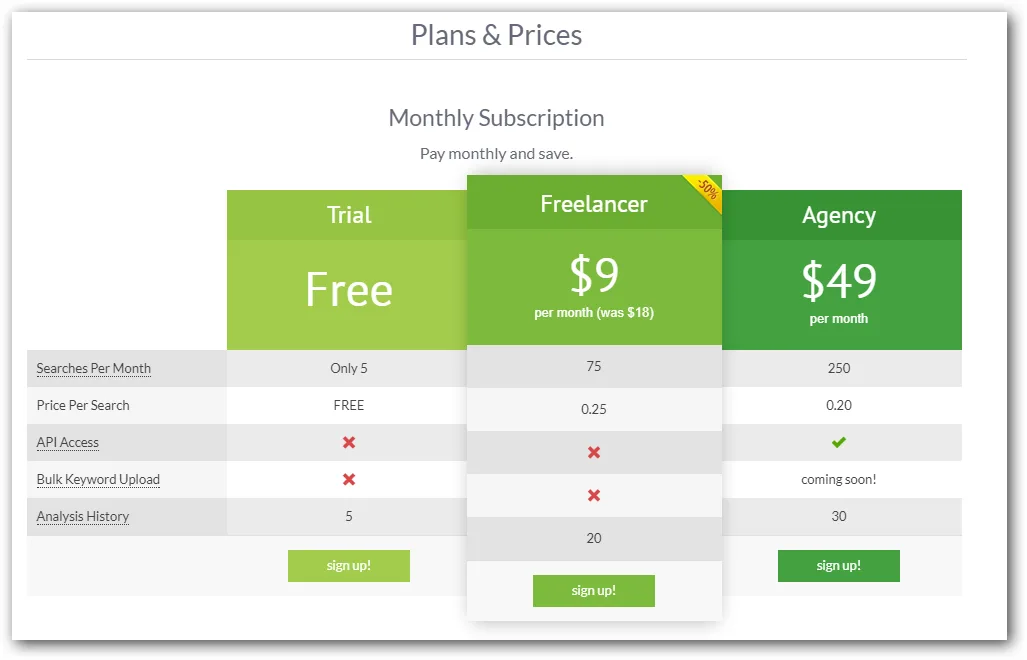This screenshot has width=1027, height=660.
Task: Click the green checkmark for Agency API Access
Action: pos(838,443)
